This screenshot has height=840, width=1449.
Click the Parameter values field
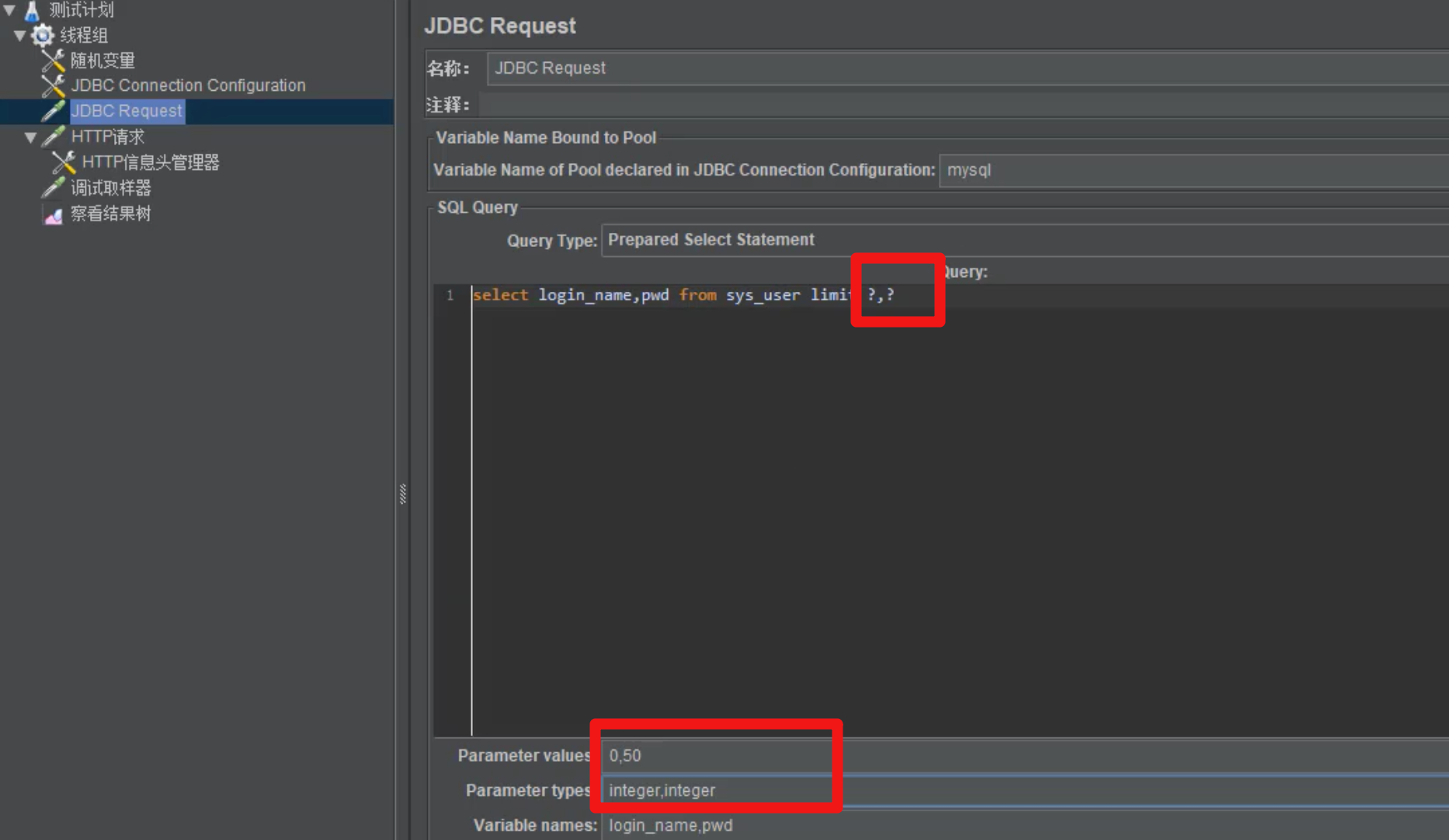click(1025, 755)
